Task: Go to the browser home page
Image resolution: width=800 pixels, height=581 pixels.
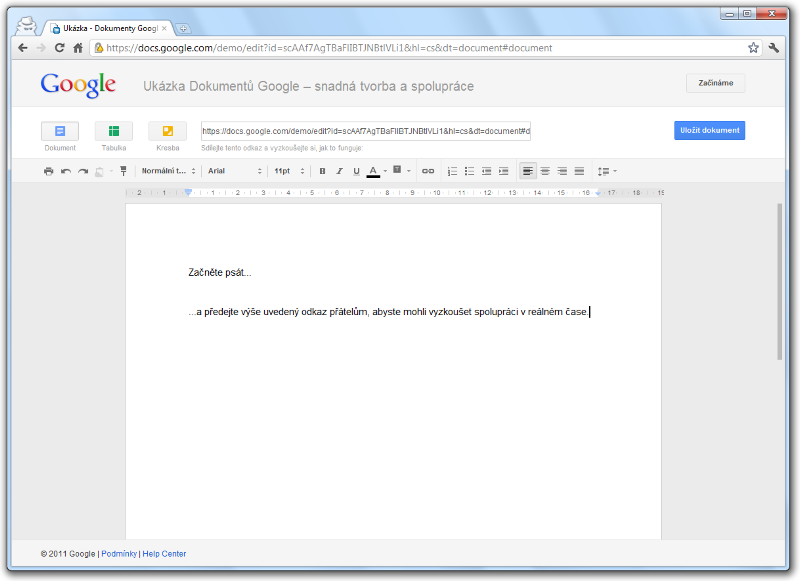Action: [x=78, y=48]
